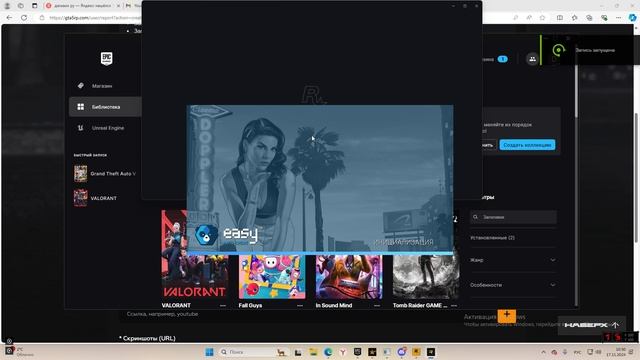Add page to favorites star in Edge
Screen dimensions: 640x360
[542, 18]
